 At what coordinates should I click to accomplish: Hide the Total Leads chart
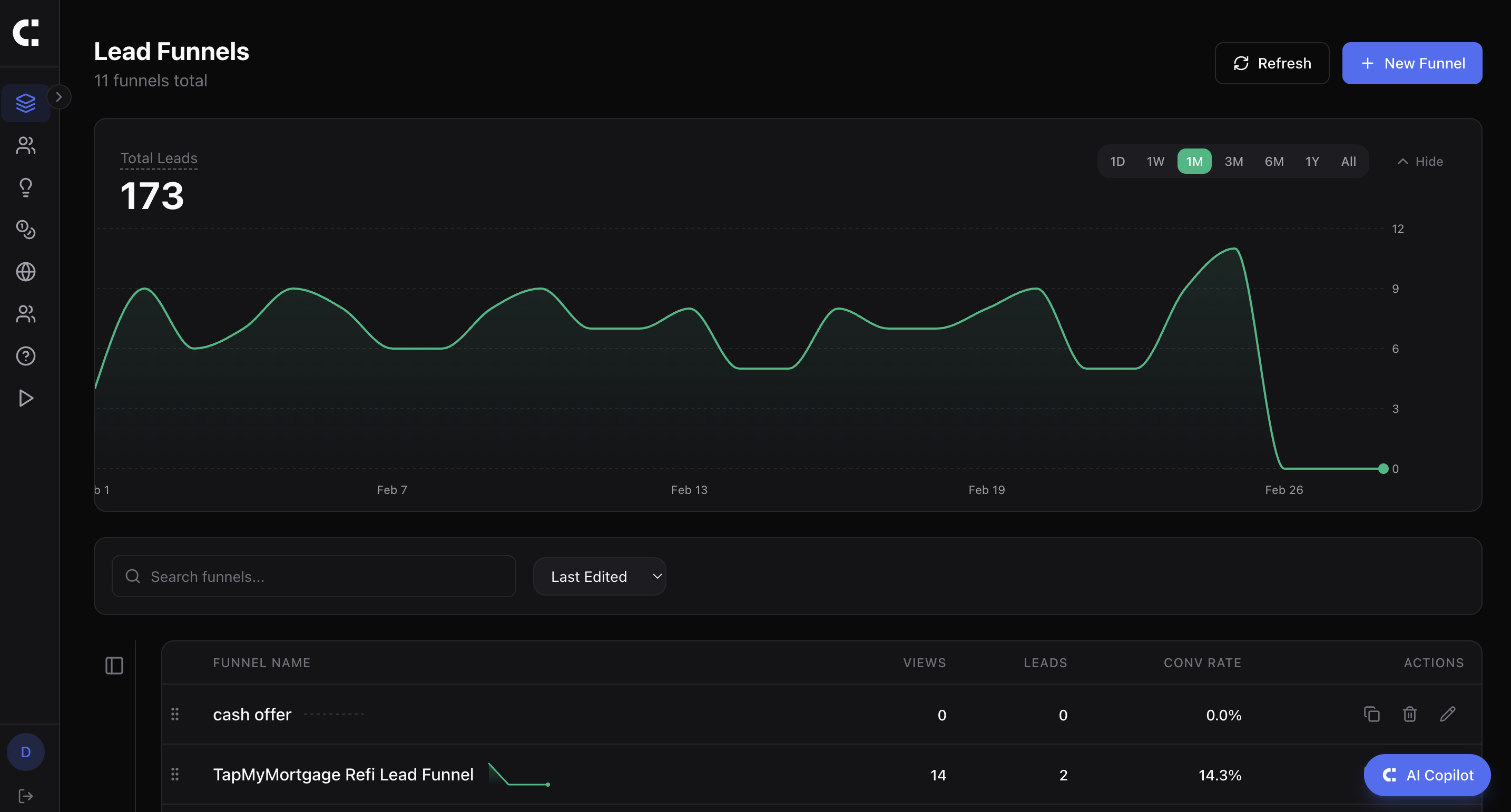pos(1420,161)
